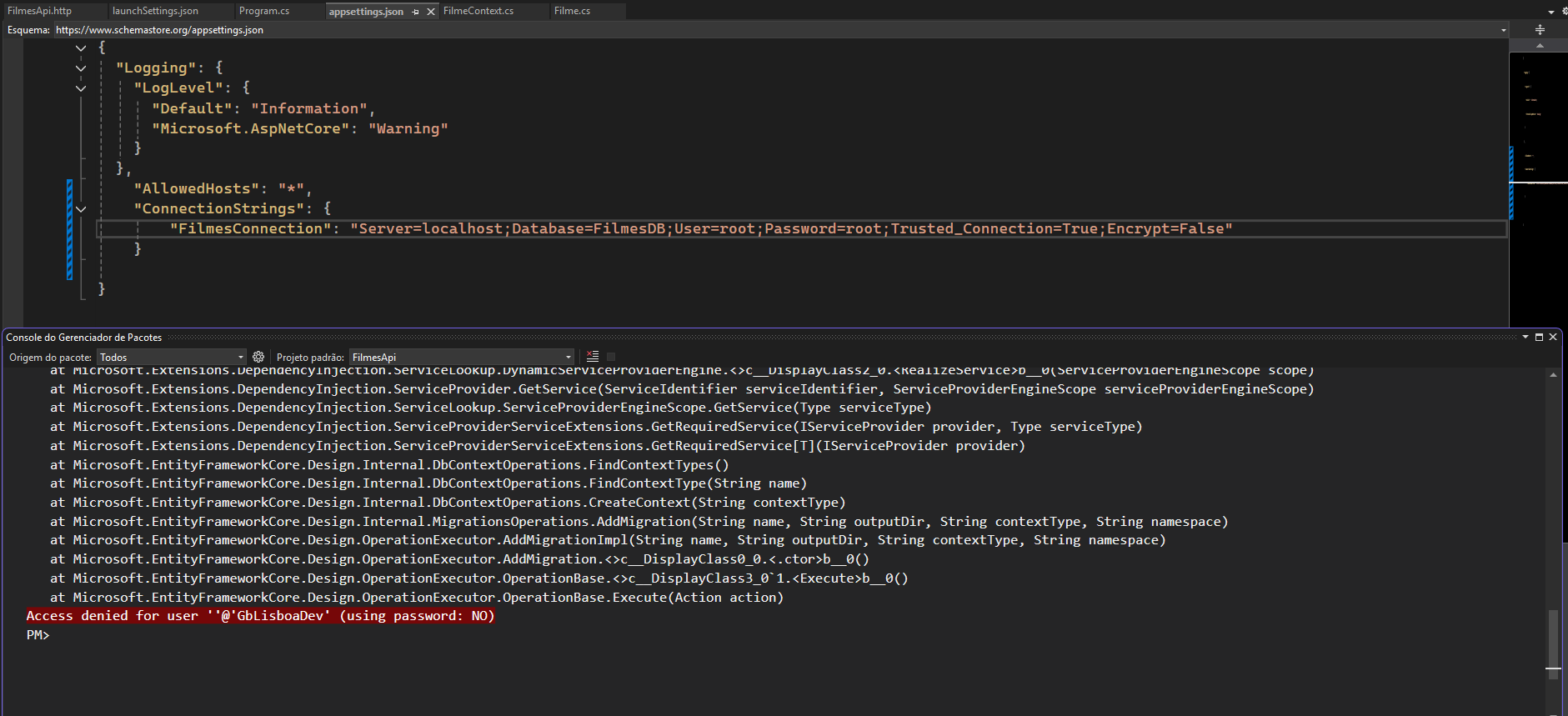Switch to the launchSettings.json tab
The width and height of the screenshot is (1568, 716).
coord(156,11)
